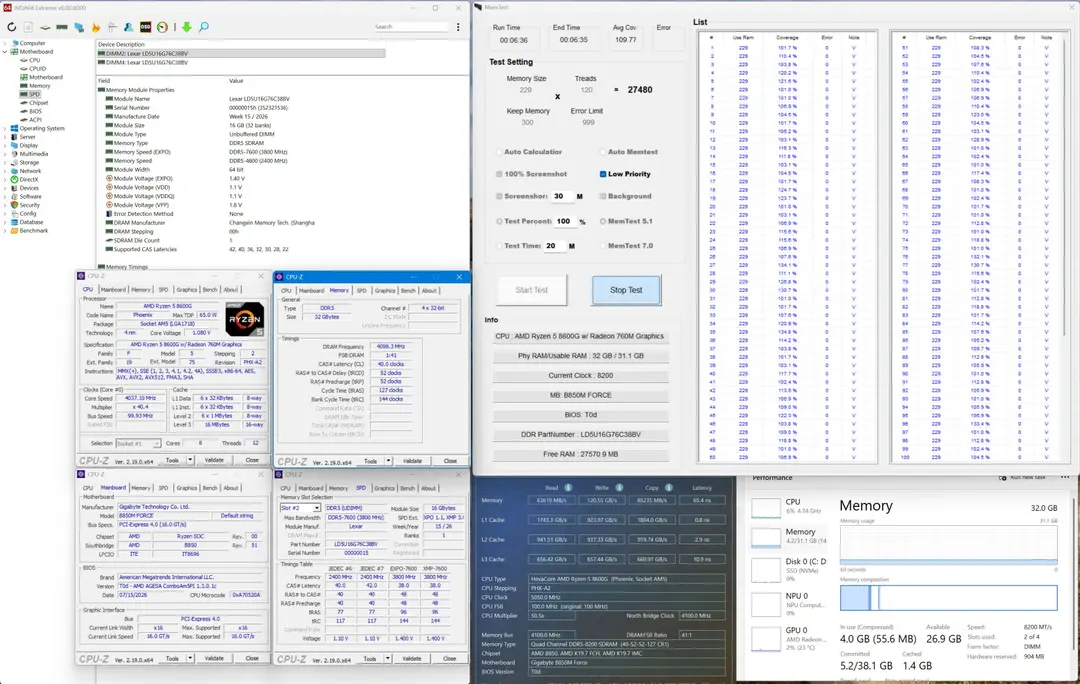Select the Test Percent radio option
This screenshot has width=1080, height=684.
pyautogui.click(x=499, y=221)
